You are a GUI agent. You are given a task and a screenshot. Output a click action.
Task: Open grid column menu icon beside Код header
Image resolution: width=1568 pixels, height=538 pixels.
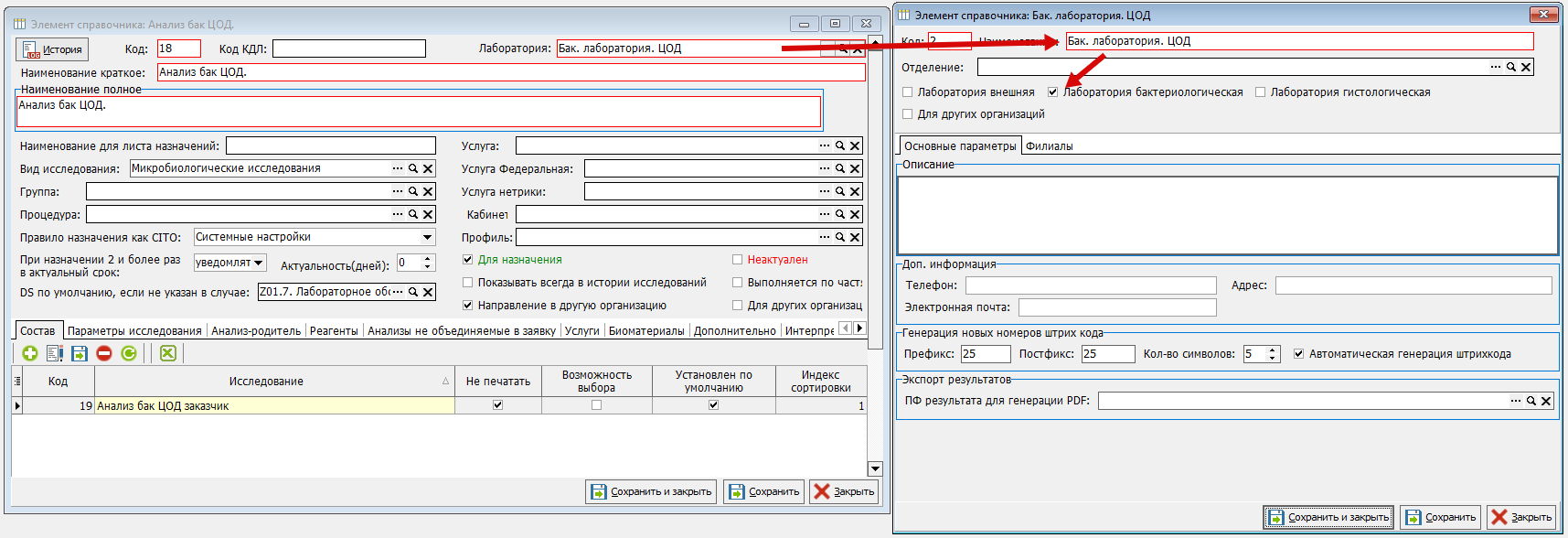point(17,382)
